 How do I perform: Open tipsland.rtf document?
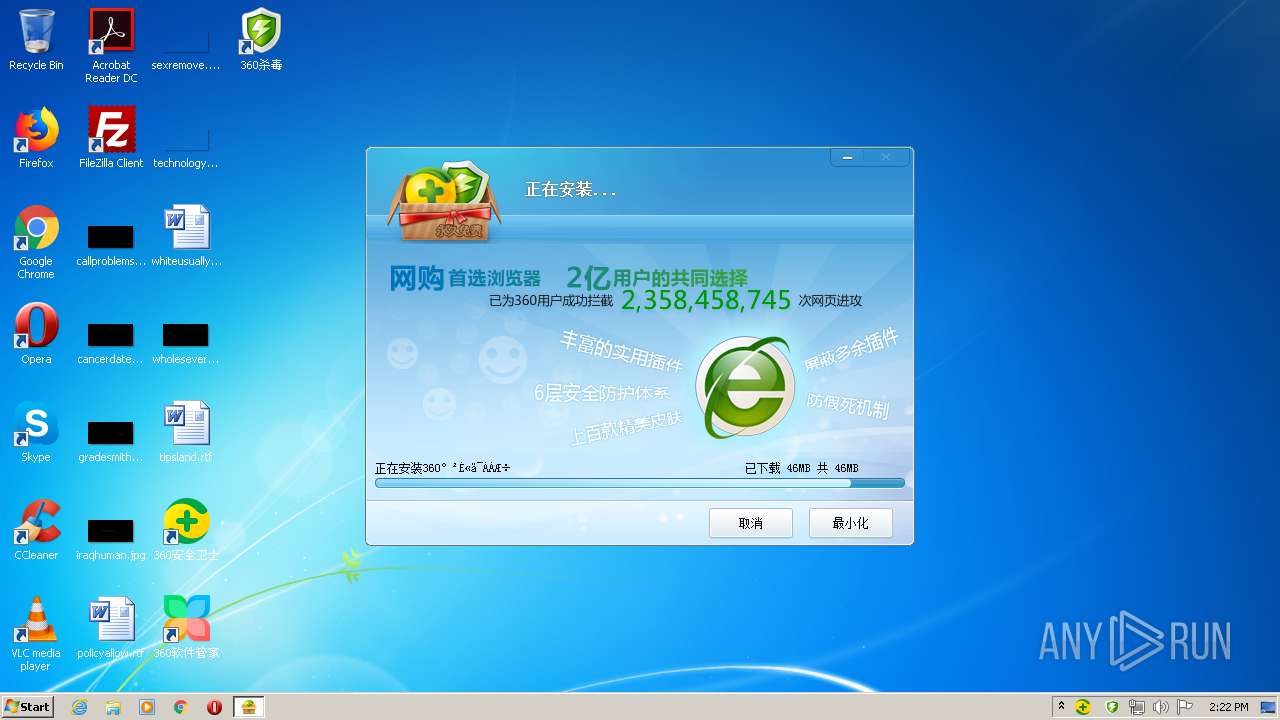(x=186, y=432)
